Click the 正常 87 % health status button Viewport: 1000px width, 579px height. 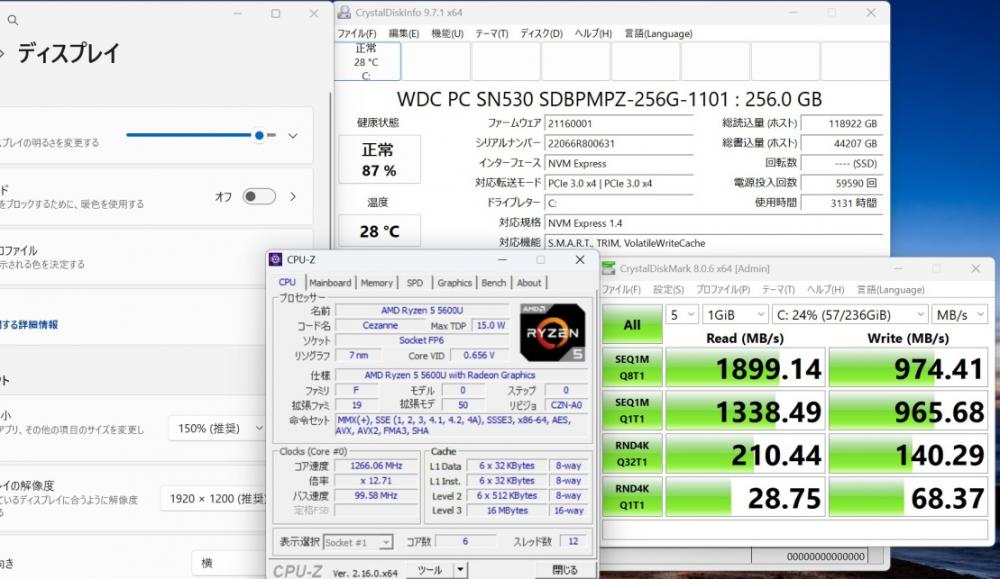click(x=379, y=159)
